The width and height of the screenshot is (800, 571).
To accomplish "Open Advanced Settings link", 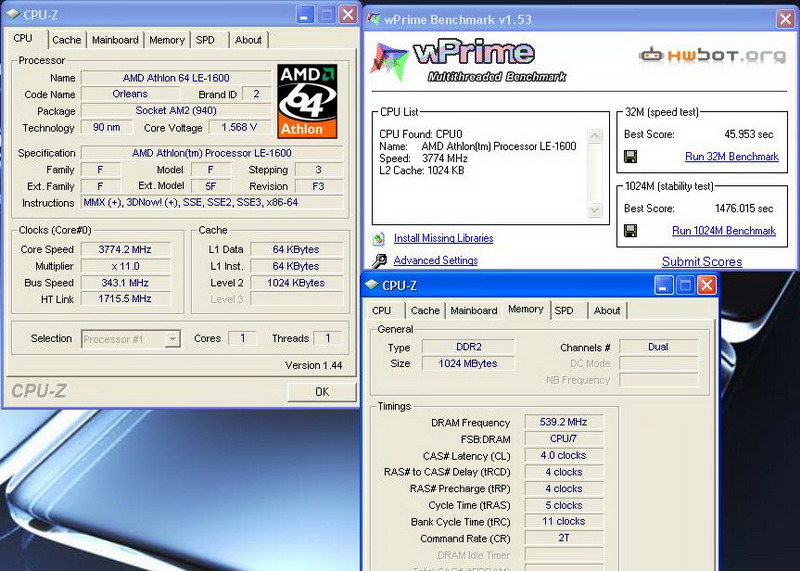I will (x=436, y=260).
